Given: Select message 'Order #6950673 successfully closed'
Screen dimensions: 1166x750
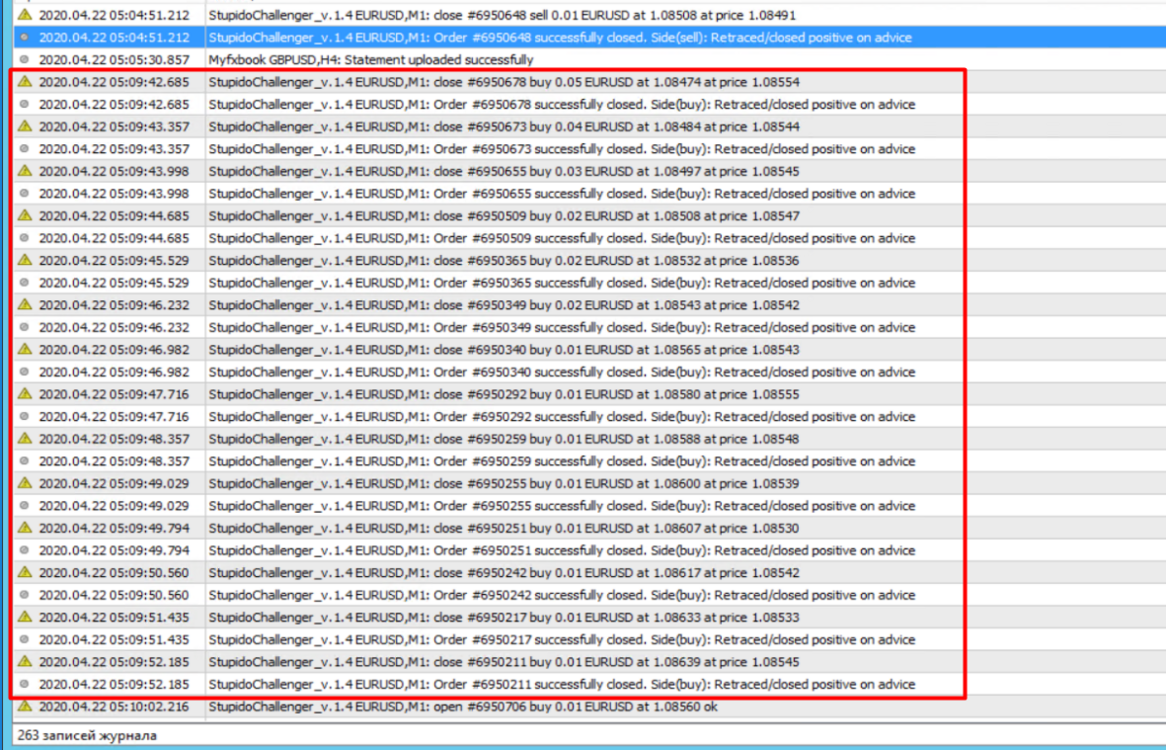Looking at the screenshot, I should coord(562,149).
